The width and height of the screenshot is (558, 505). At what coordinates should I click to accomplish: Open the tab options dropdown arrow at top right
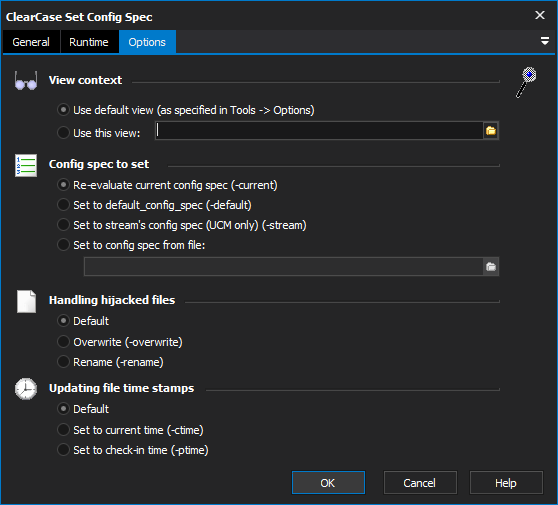544,41
